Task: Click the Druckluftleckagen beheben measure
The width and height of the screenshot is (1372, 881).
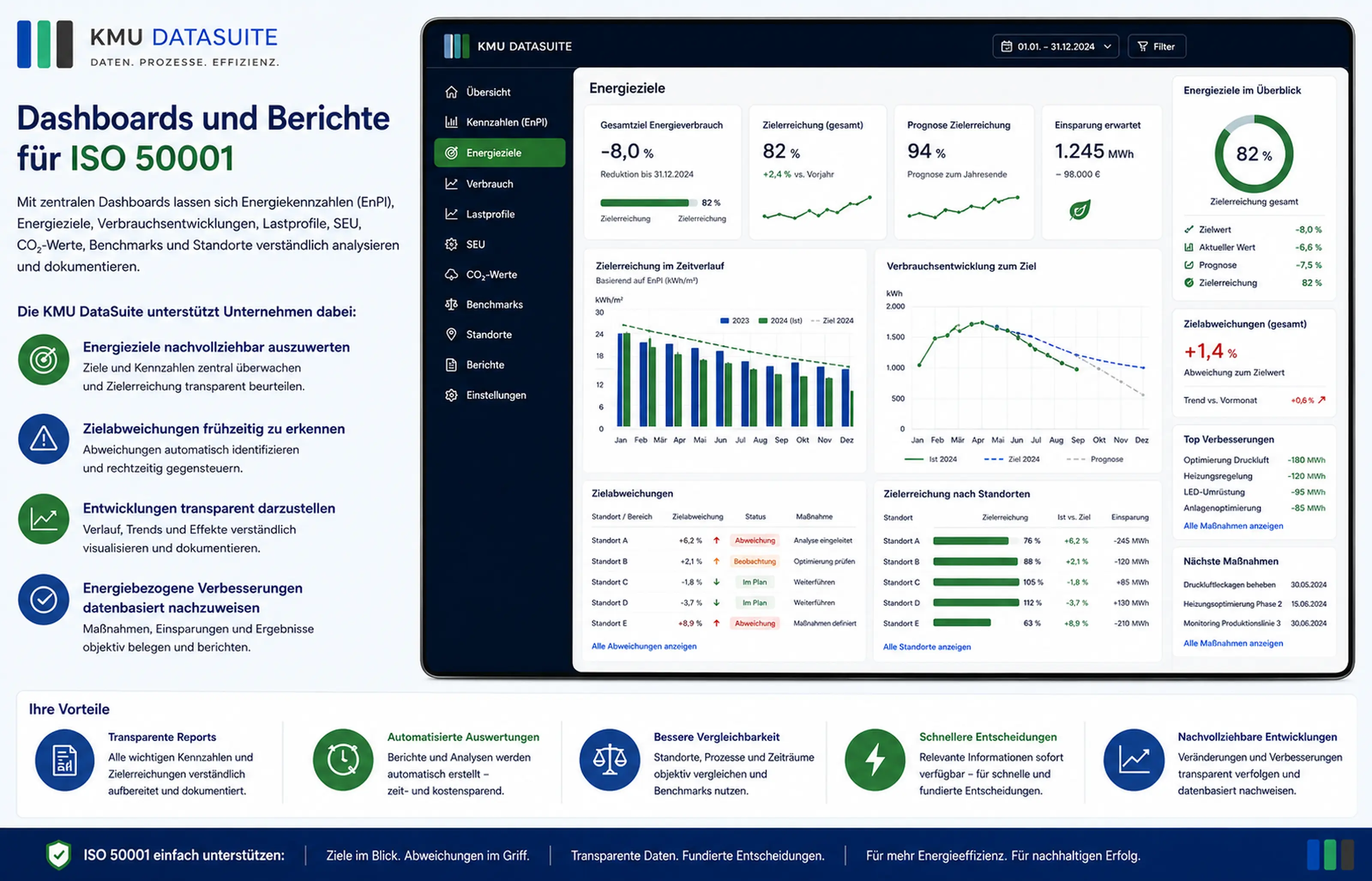Action: click(x=1254, y=585)
